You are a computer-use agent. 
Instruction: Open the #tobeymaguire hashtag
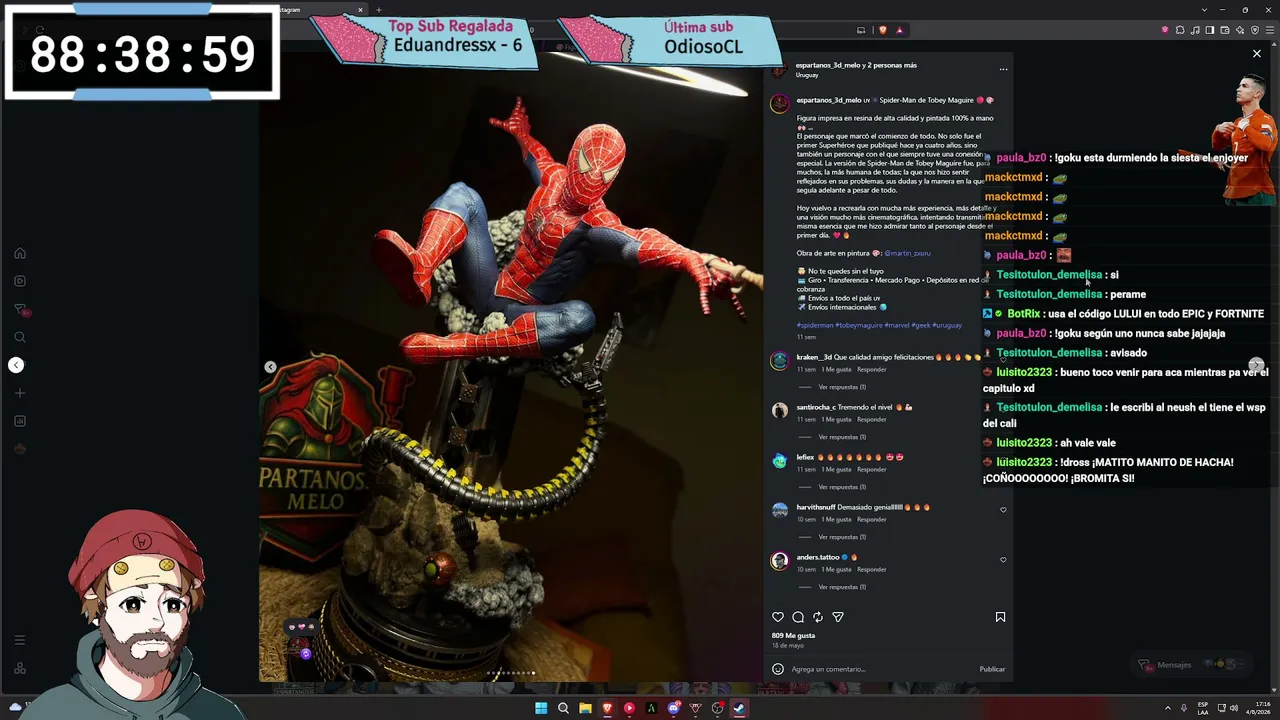click(x=857, y=325)
